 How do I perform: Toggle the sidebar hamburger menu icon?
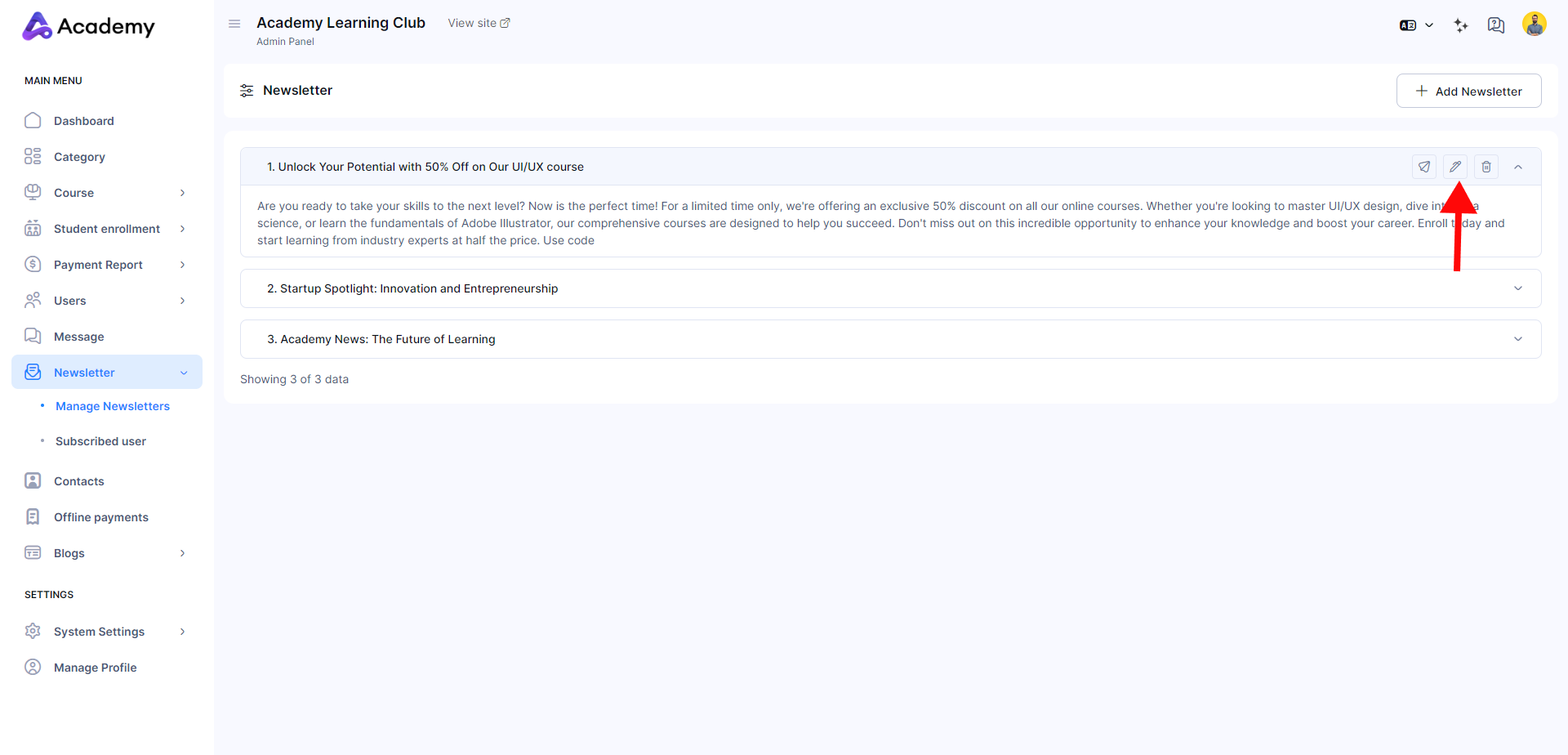pyautogui.click(x=234, y=24)
